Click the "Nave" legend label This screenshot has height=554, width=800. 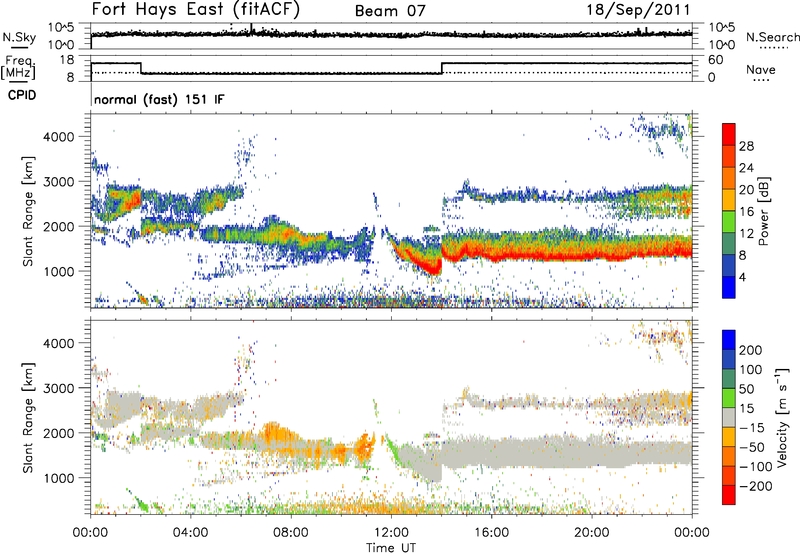[761, 69]
